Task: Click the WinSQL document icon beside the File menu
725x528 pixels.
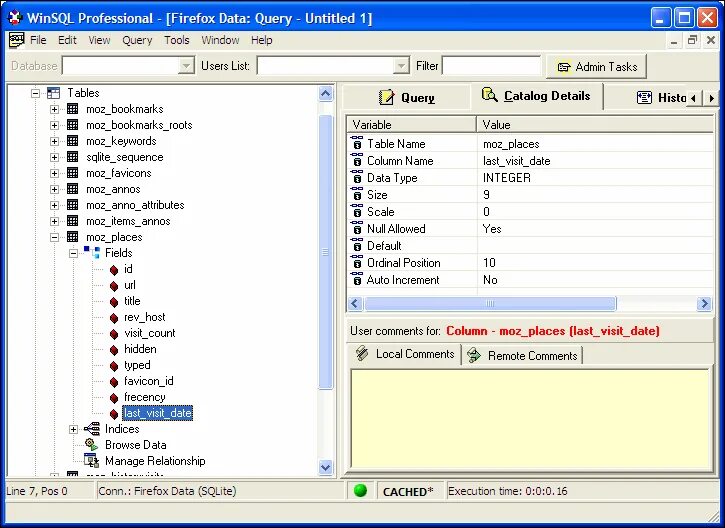Action: click(x=17, y=40)
